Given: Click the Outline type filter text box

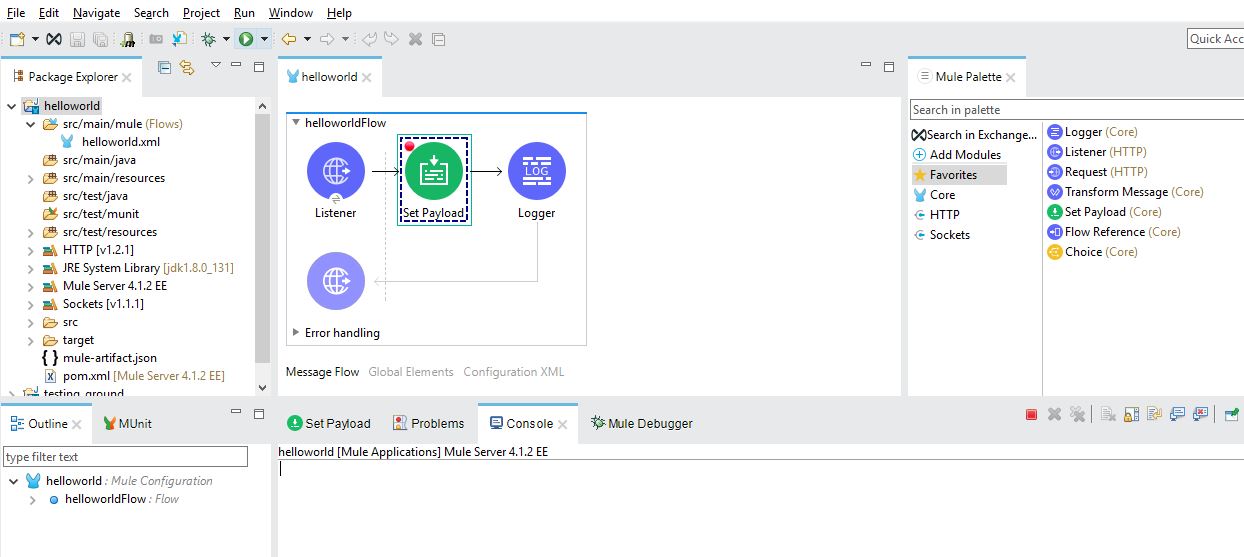Looking at the screenshot, I should (x=125, y=456).
